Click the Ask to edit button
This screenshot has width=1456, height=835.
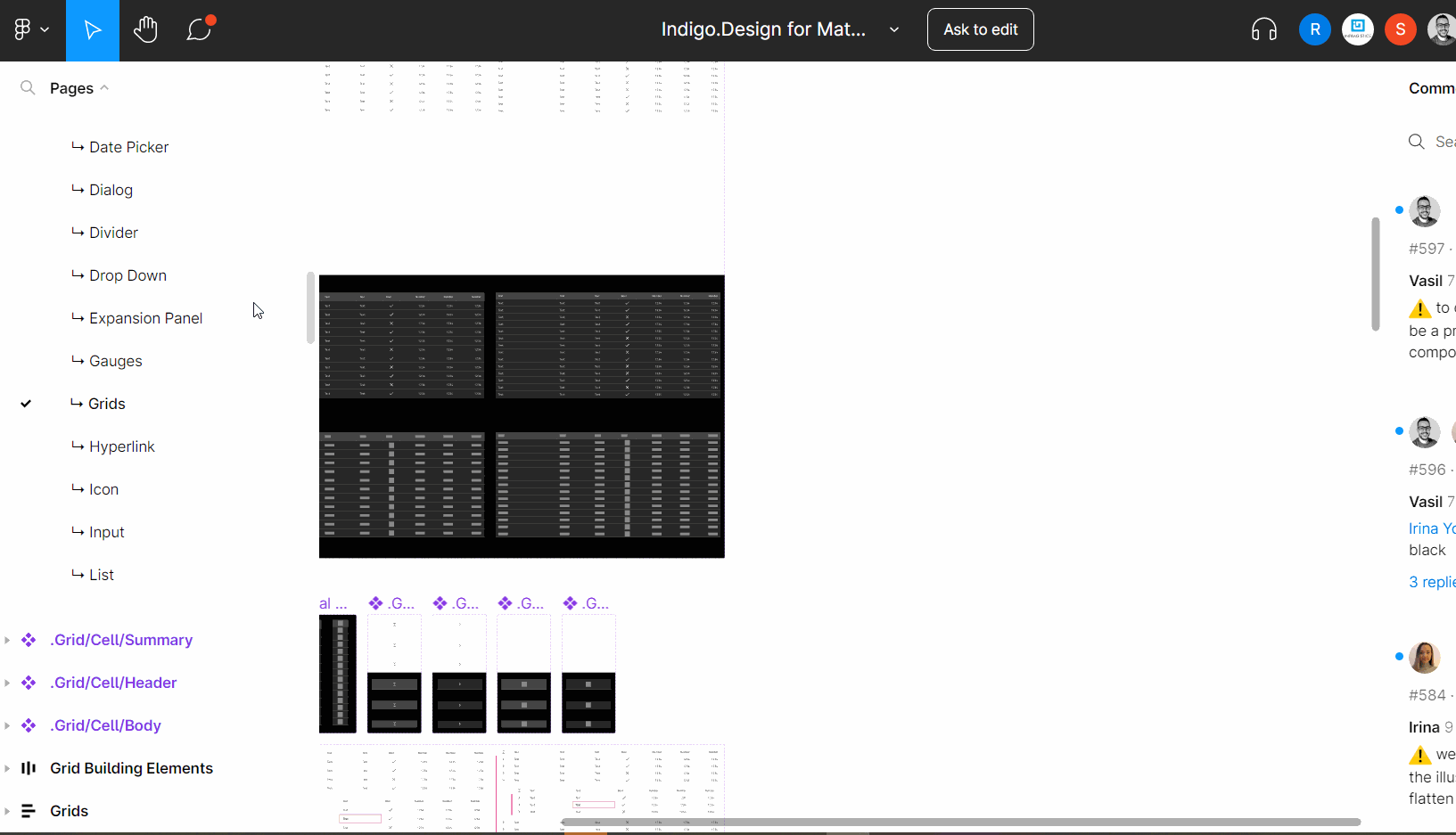[980, 29]
